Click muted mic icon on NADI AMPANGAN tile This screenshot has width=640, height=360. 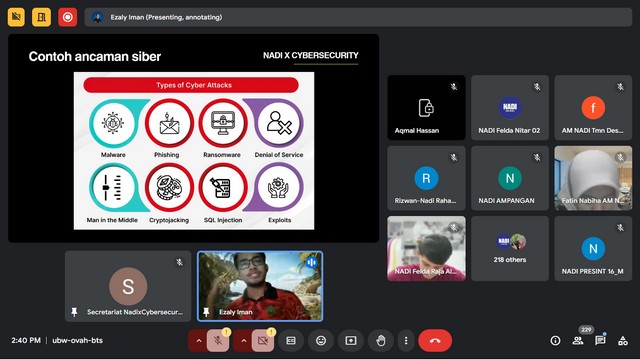[x=537, y=157]
